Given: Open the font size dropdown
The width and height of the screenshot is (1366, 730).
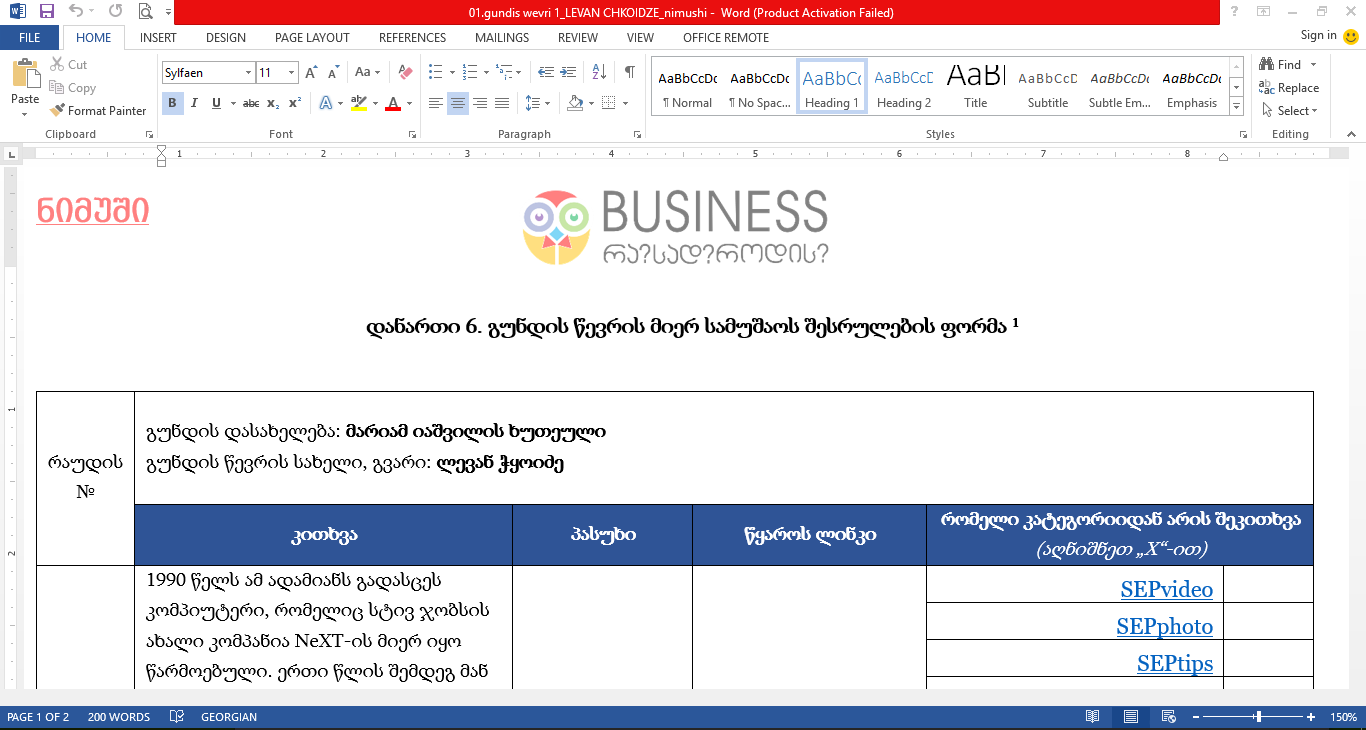Looking at the screenshot, I should (x=292, y=72).
